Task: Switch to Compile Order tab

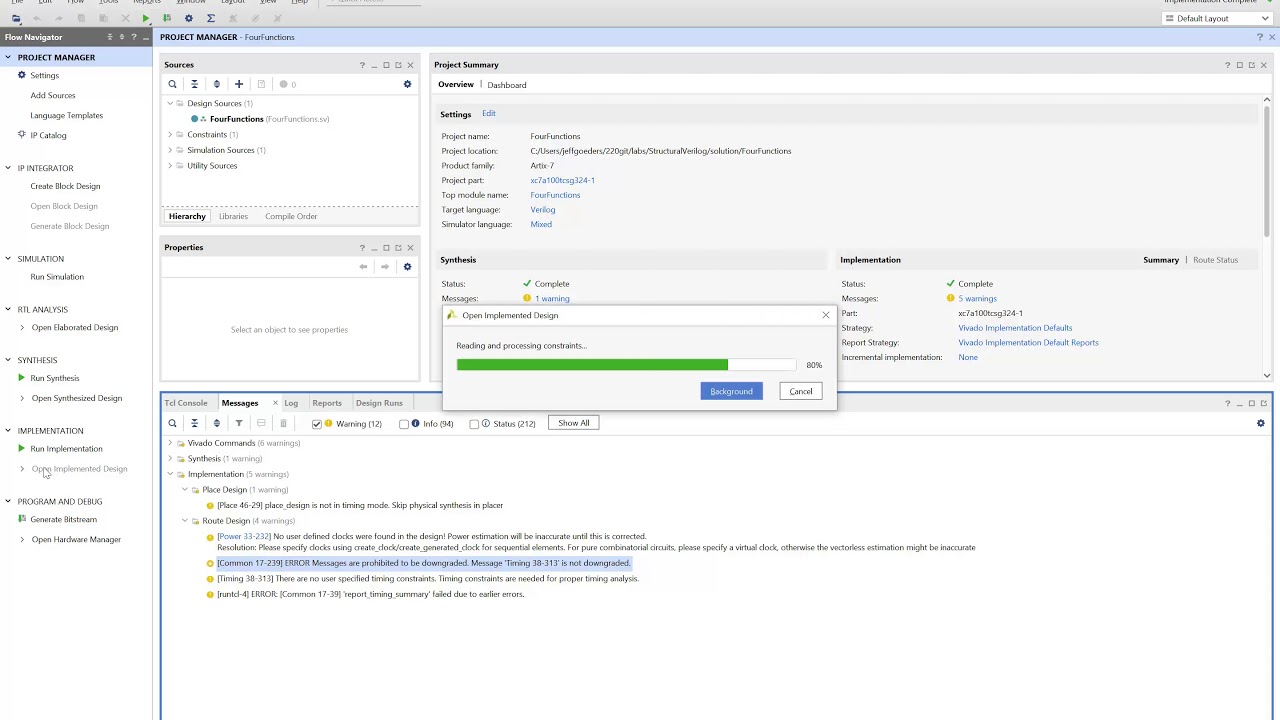Action: (291, 216)
